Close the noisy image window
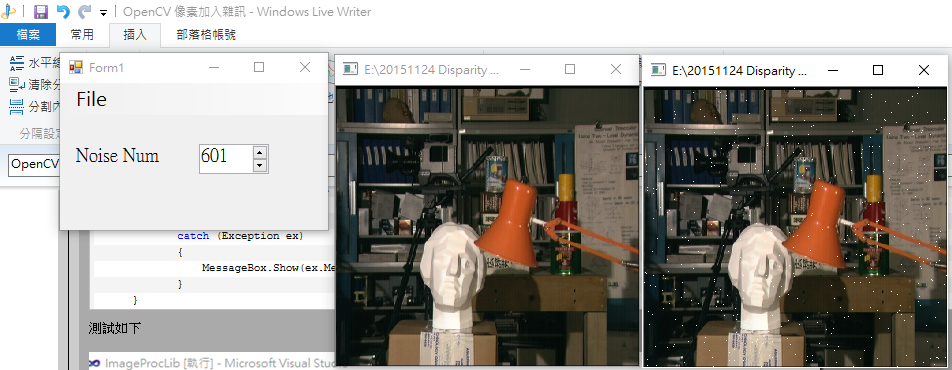The height and width of the screenshot is (370, 952). coord(923,70)
